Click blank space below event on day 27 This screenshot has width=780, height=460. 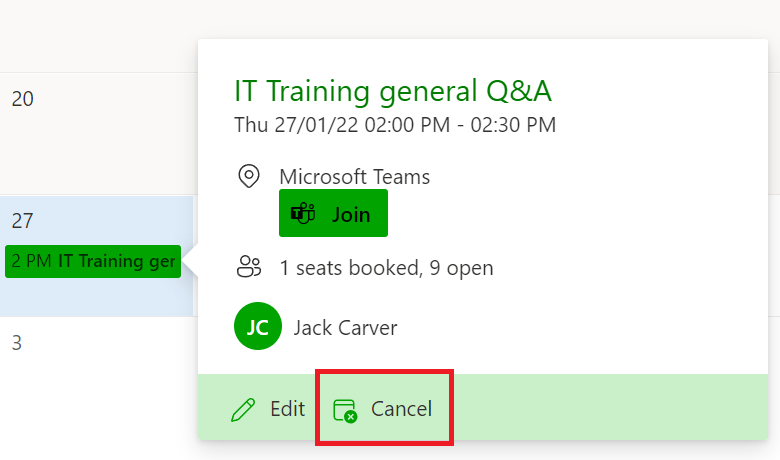tap(97, 297)
